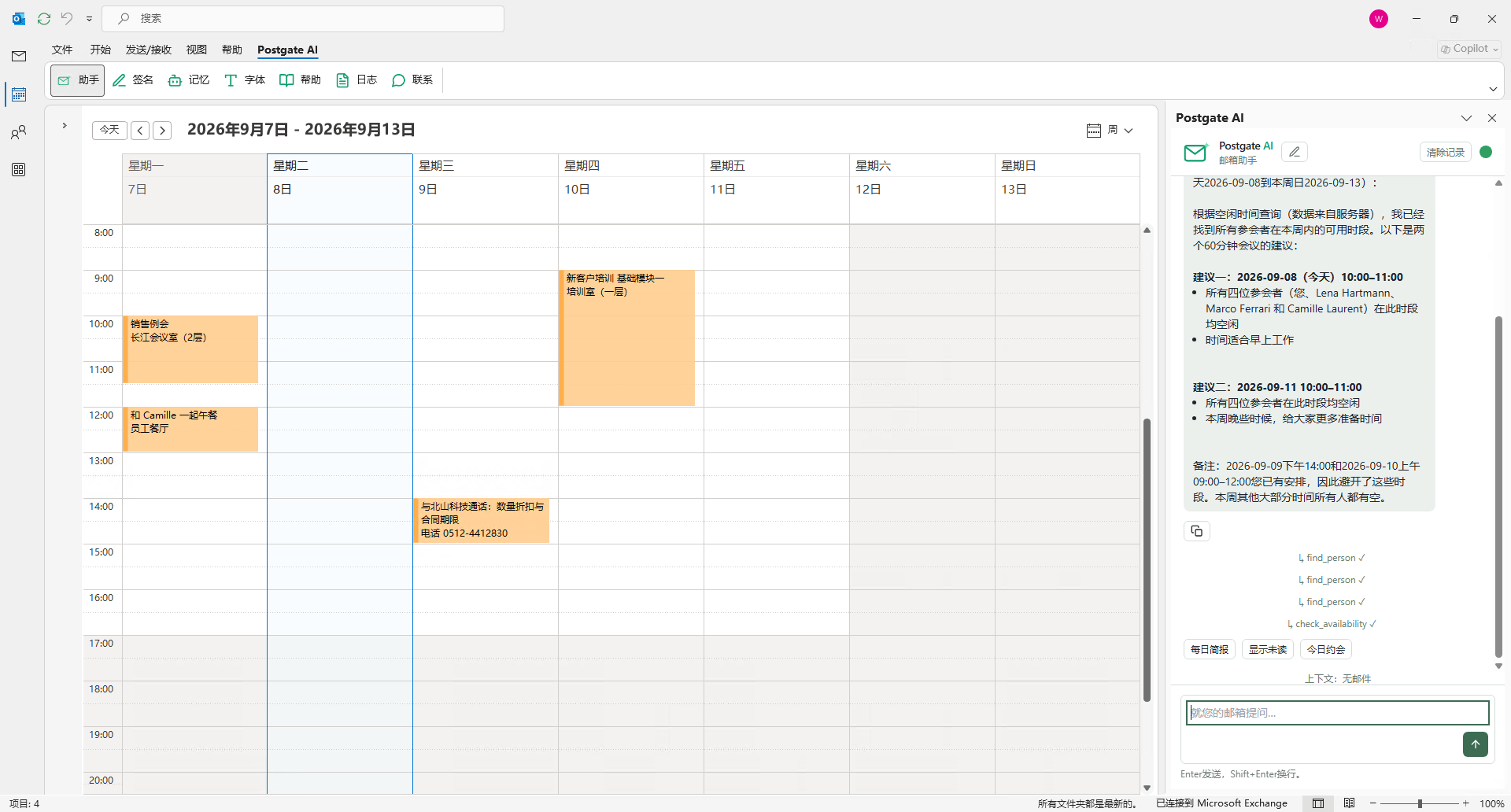Open the 发送/接收 tab
The height and width of the screenshot is (812, 1511).
click(x=149, y=50)
